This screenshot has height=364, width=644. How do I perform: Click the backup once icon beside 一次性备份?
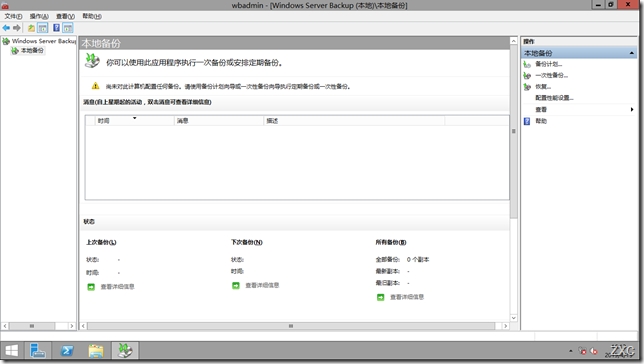click(527, 76)
